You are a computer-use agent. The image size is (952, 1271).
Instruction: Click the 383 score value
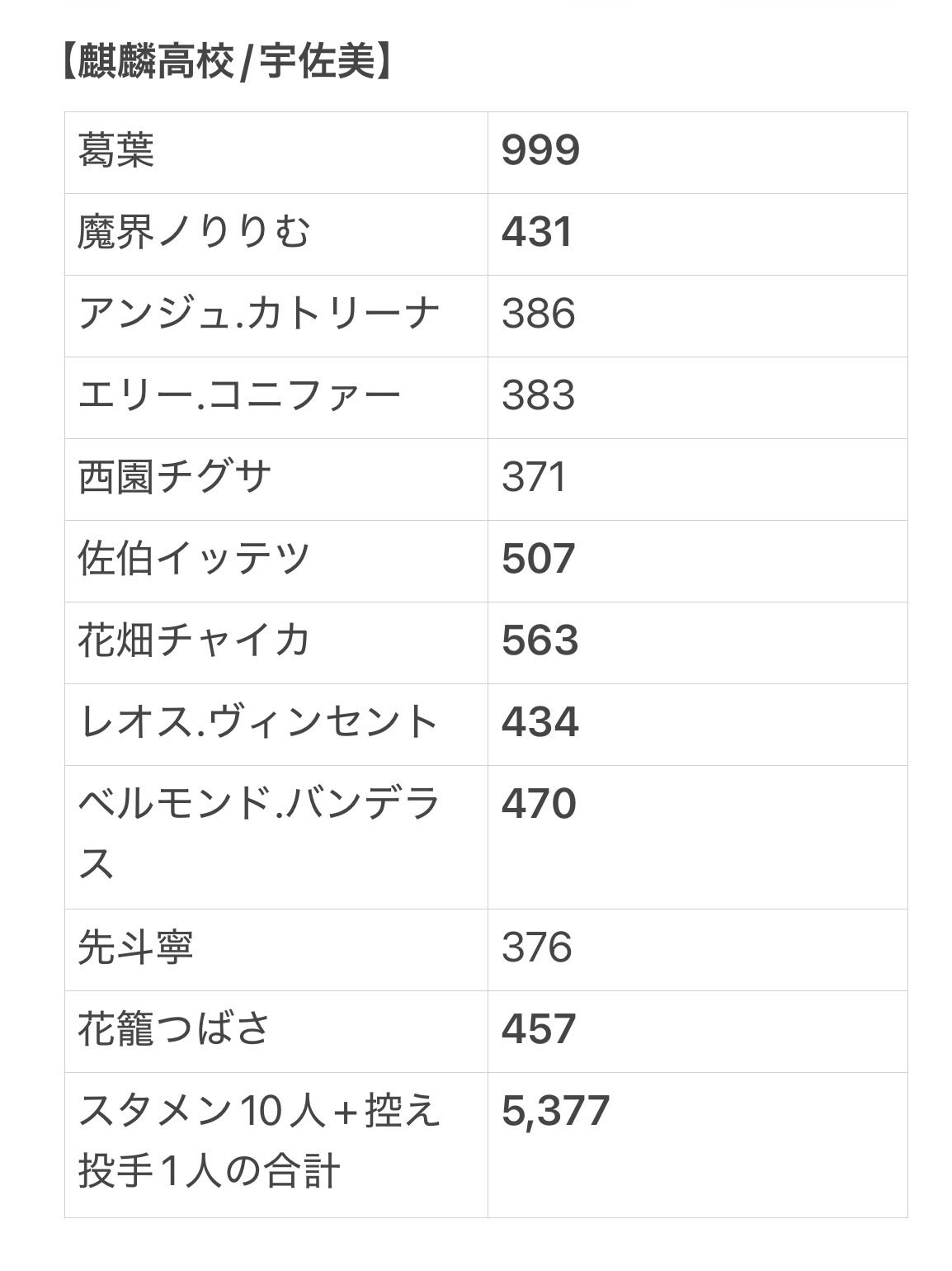click(x=538, y=395)
